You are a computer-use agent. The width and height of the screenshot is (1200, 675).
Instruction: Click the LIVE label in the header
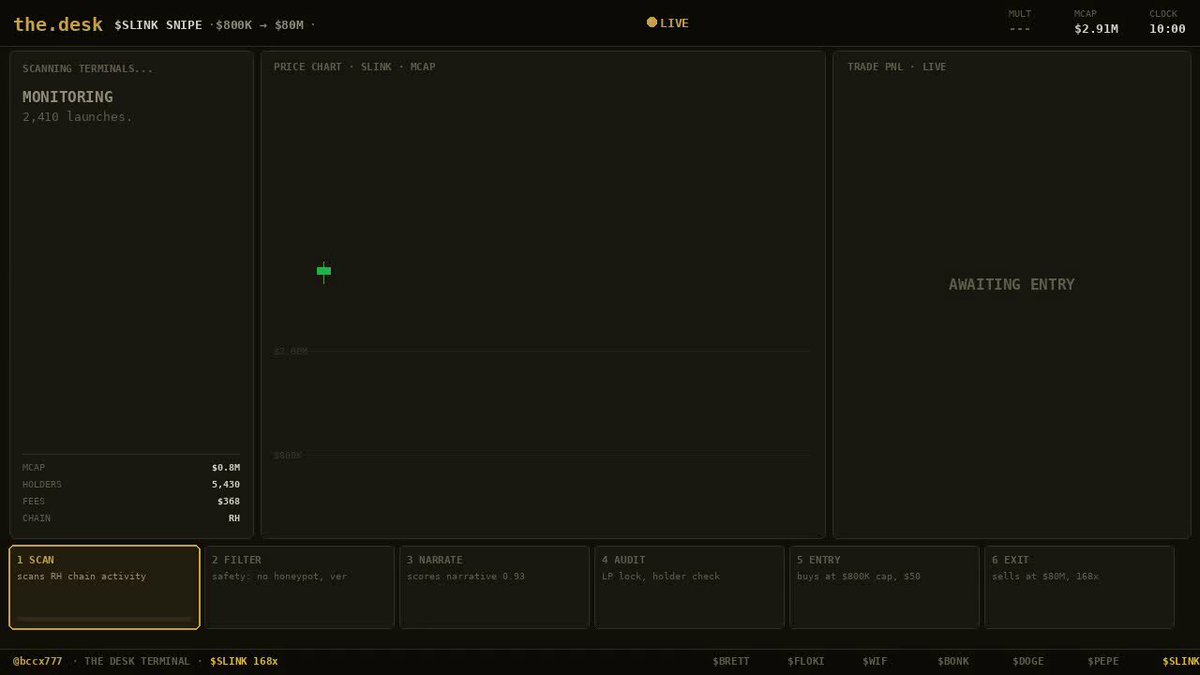coord(674,23)
